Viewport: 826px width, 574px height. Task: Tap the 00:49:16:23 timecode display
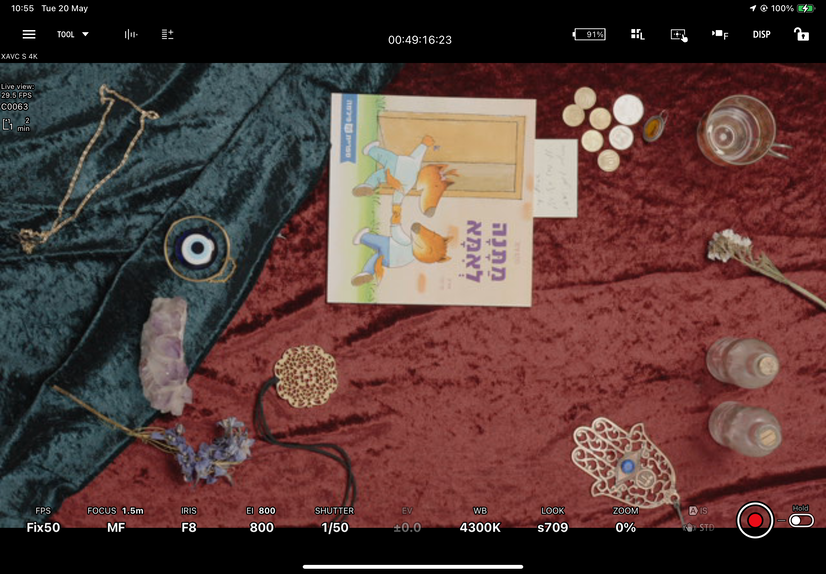[420, 40]
